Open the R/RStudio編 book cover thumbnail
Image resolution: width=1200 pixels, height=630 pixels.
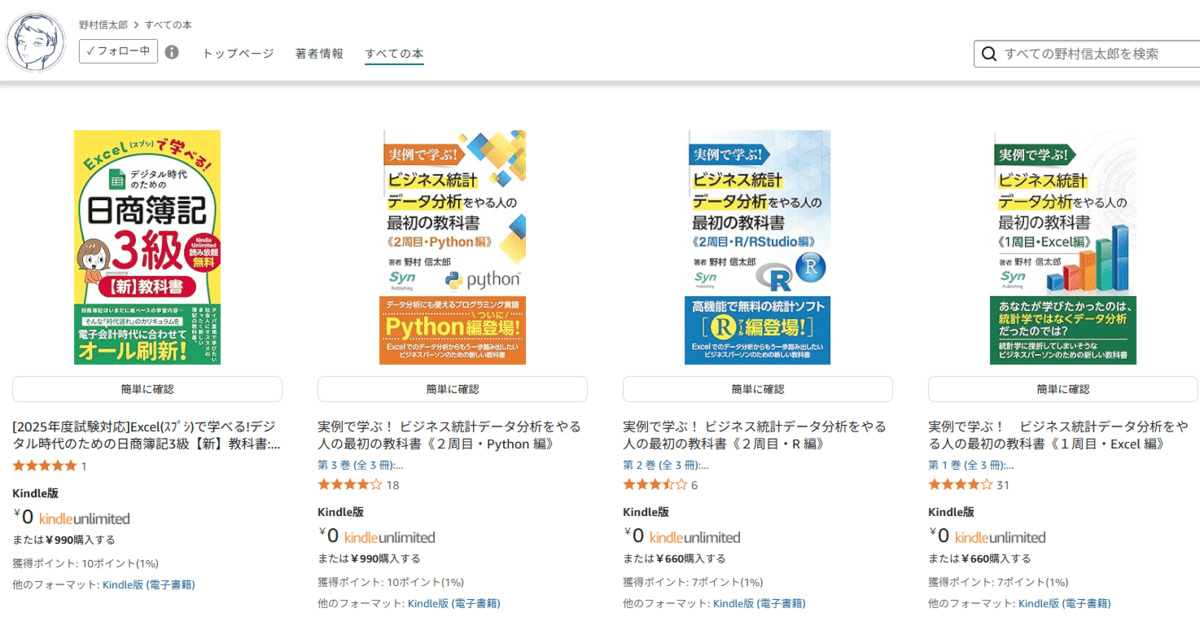coord(757,247)
